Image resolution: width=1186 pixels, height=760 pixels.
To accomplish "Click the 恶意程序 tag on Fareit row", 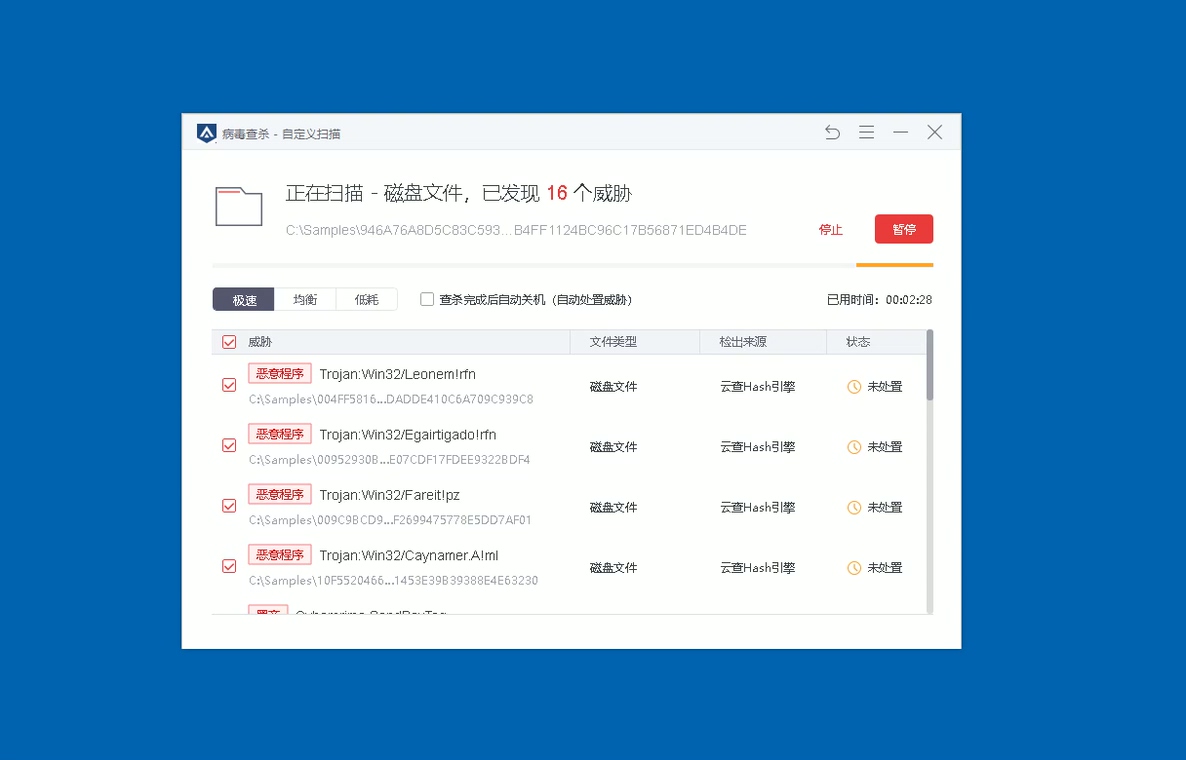I will coord(280,495).
